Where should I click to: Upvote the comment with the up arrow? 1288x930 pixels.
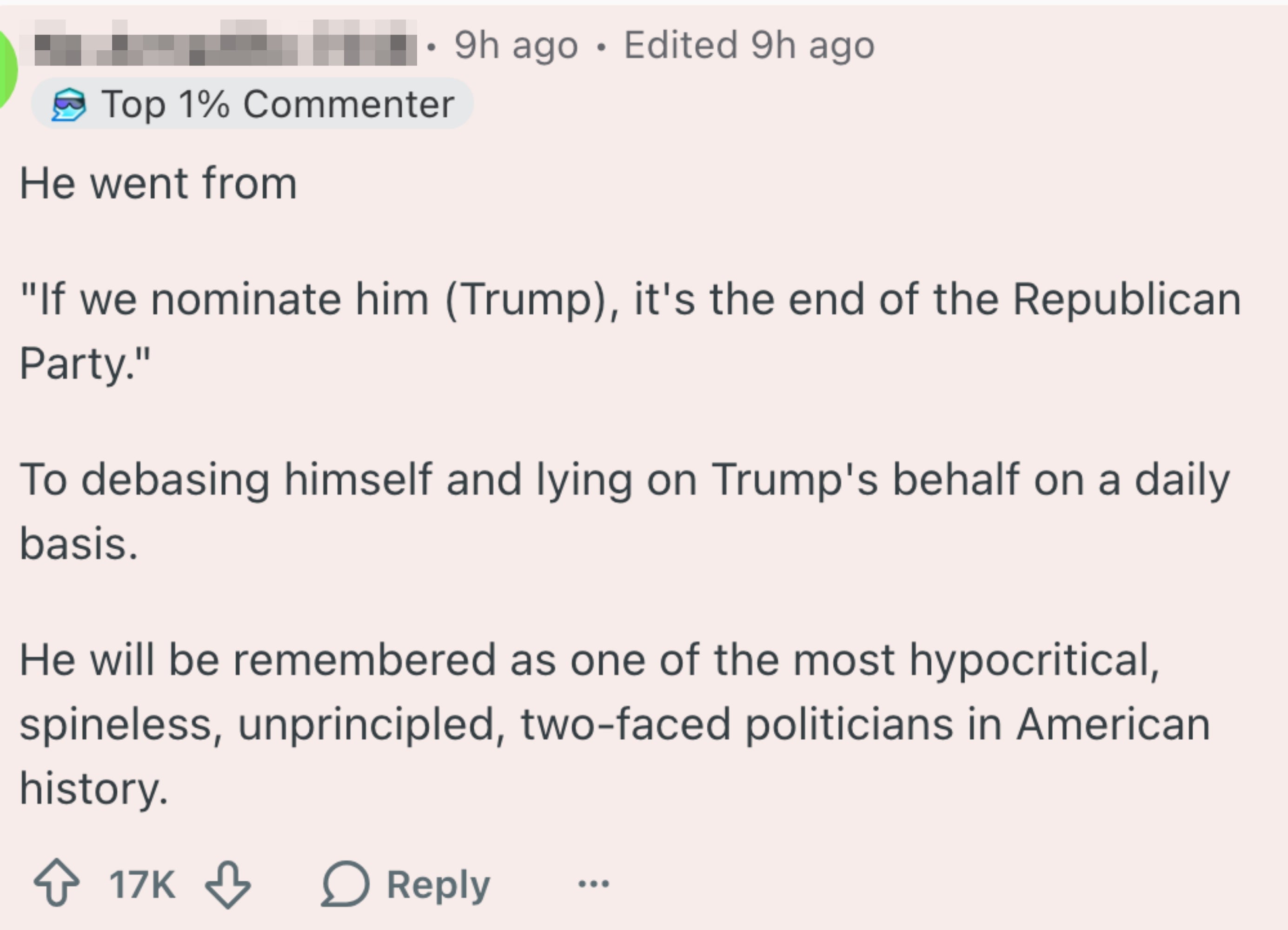coord(57,883)
